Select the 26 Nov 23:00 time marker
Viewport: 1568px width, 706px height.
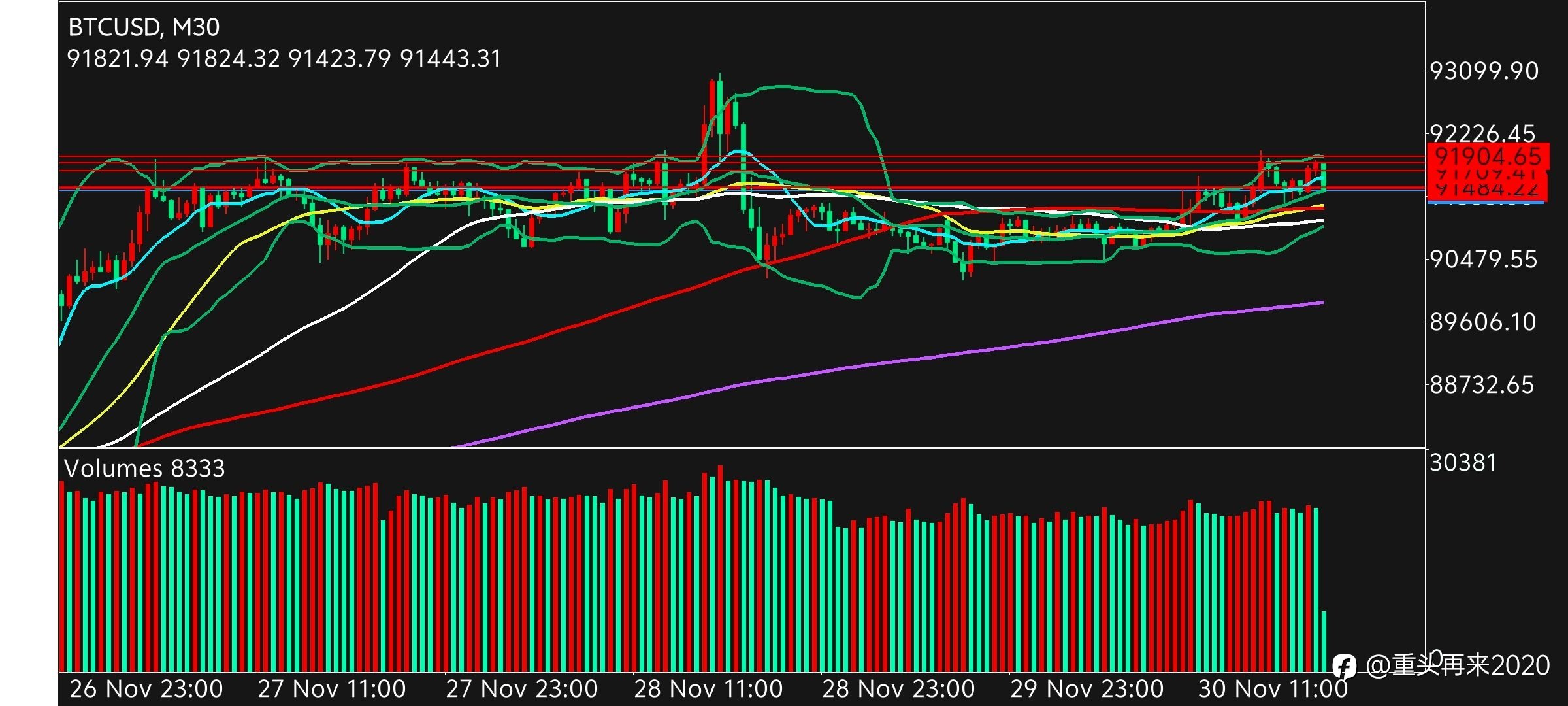pyautogui.click(x=146, y=688)
